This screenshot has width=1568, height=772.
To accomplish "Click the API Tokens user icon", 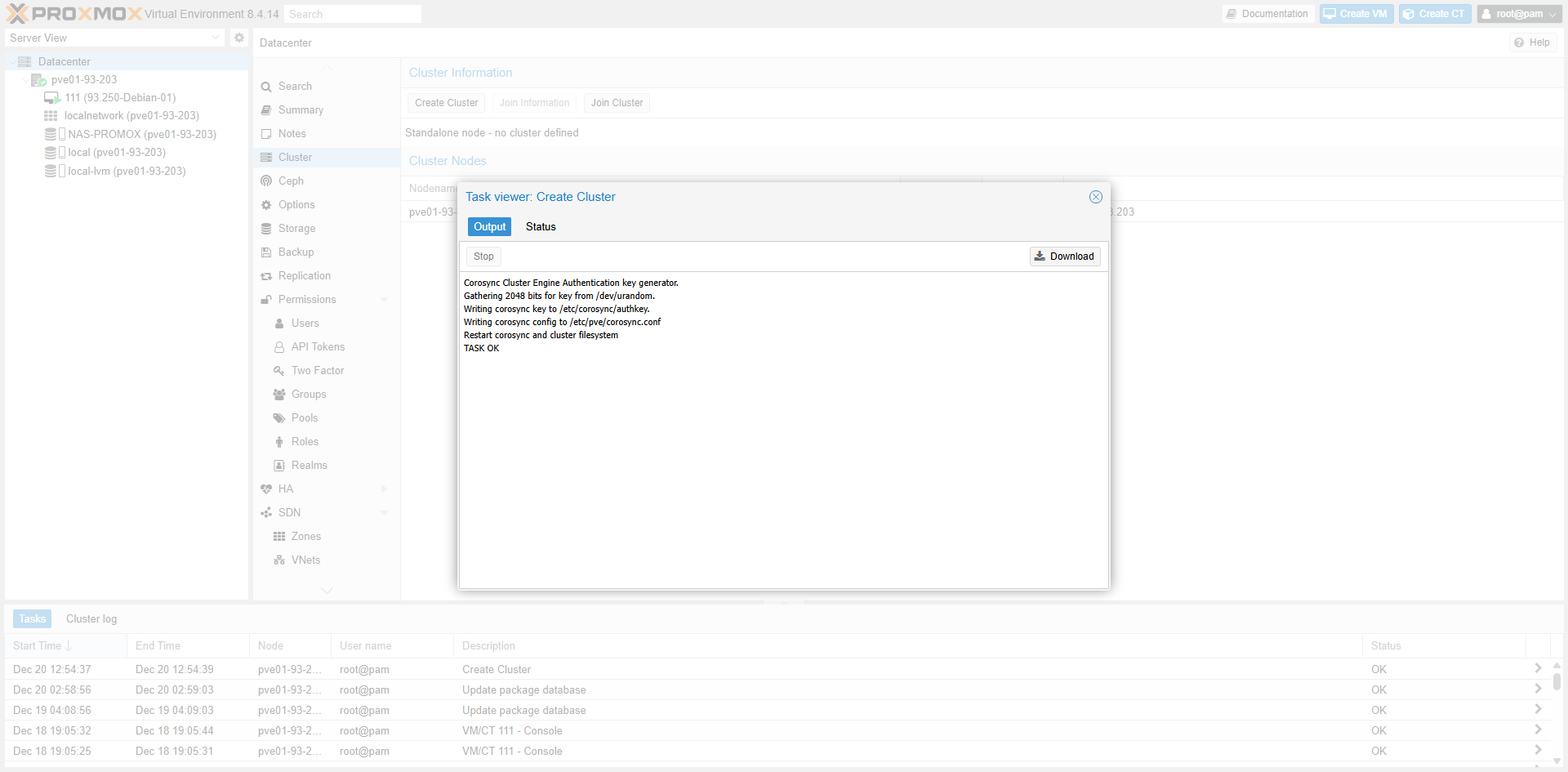I will tap(279, 347).
